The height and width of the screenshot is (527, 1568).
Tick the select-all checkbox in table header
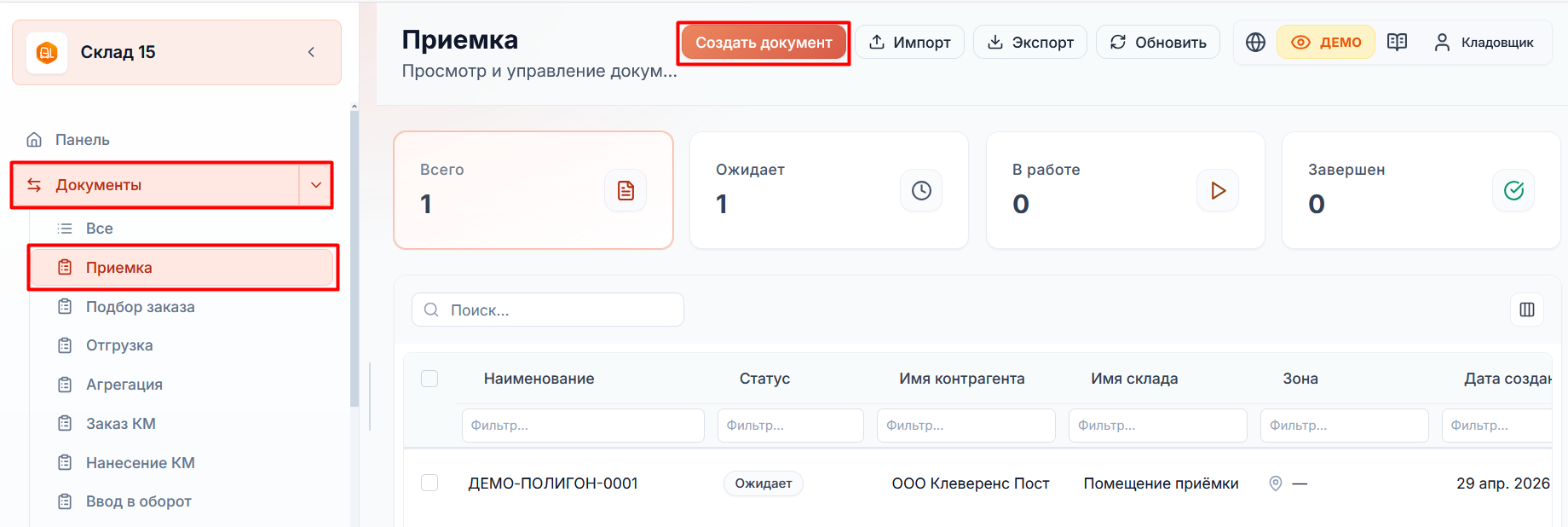point(429,379)
